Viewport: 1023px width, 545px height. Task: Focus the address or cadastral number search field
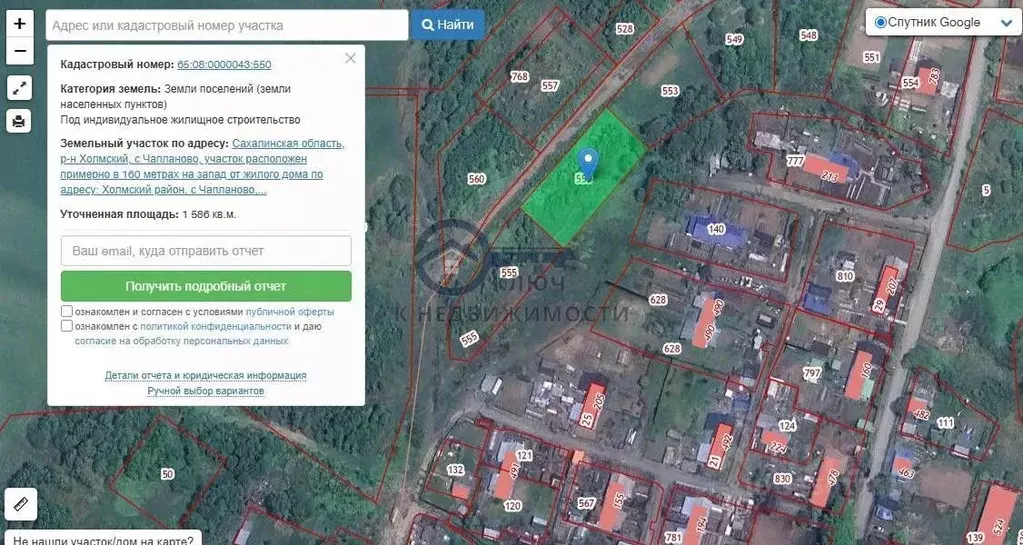click(227, 25)
